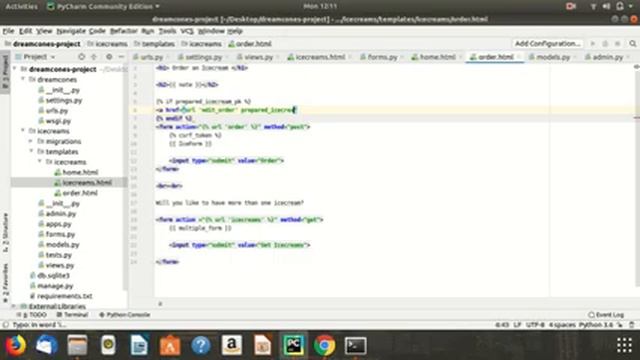Show Applications grid in the dock
Image resolution: width=640 pixels, height=360 pixels.
point(624,345)
